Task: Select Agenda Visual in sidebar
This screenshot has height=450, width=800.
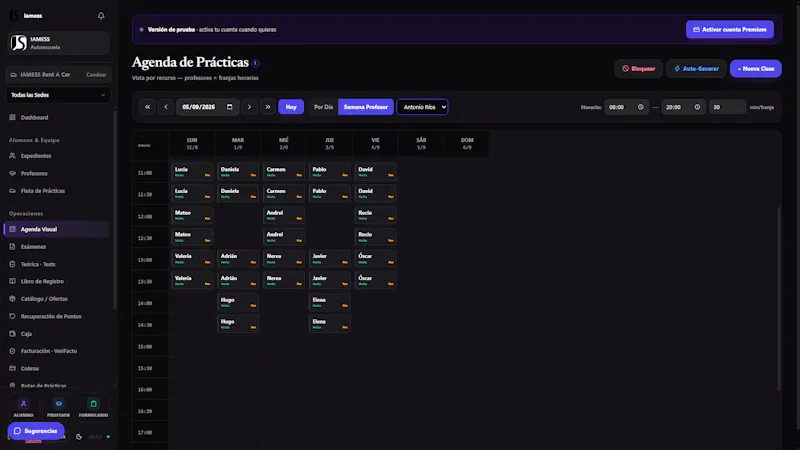Action: point(57,229)
